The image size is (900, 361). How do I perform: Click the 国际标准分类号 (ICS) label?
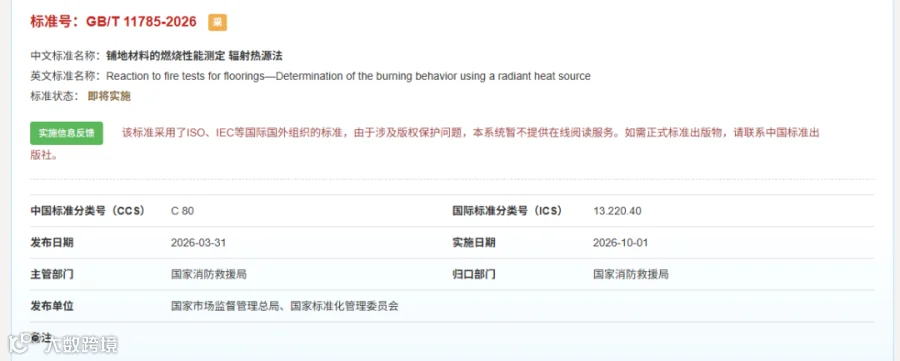click(x=507, y=211)
